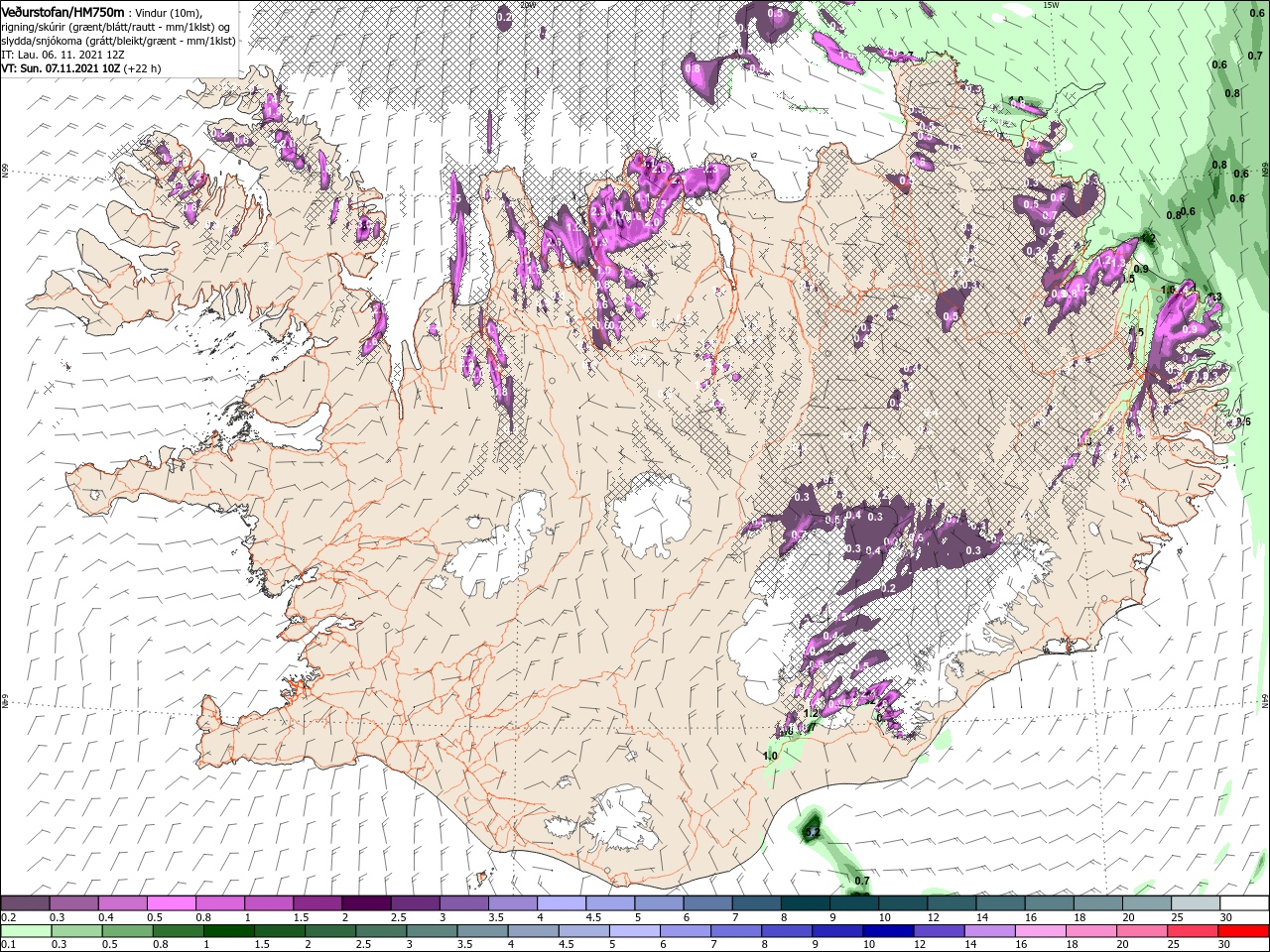Select the 'IT: Lau. 06. 11. 2021 12Z' line
The height and width of the screenshot is (952, 1270).
64,55
